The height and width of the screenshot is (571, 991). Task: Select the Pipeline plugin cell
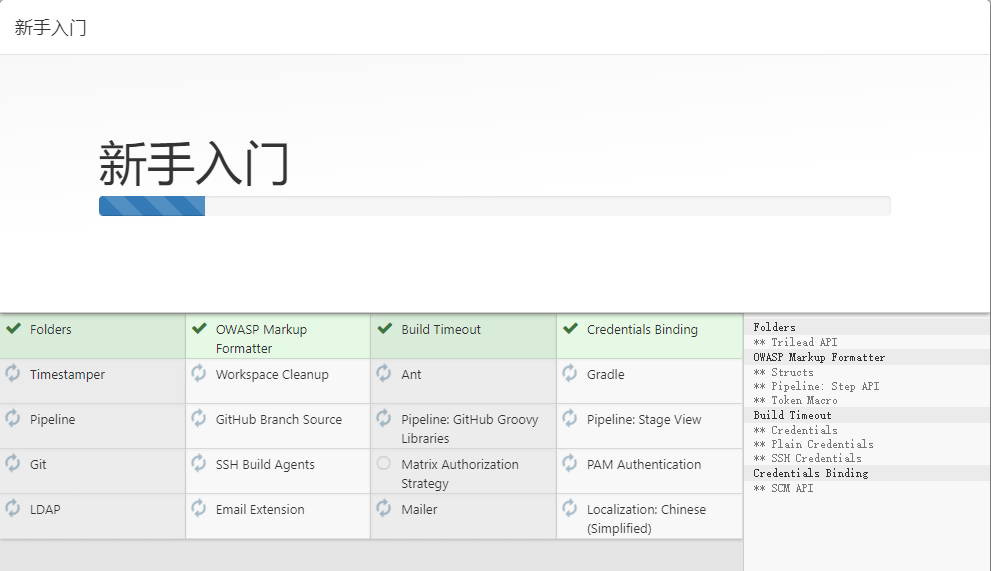52,420
